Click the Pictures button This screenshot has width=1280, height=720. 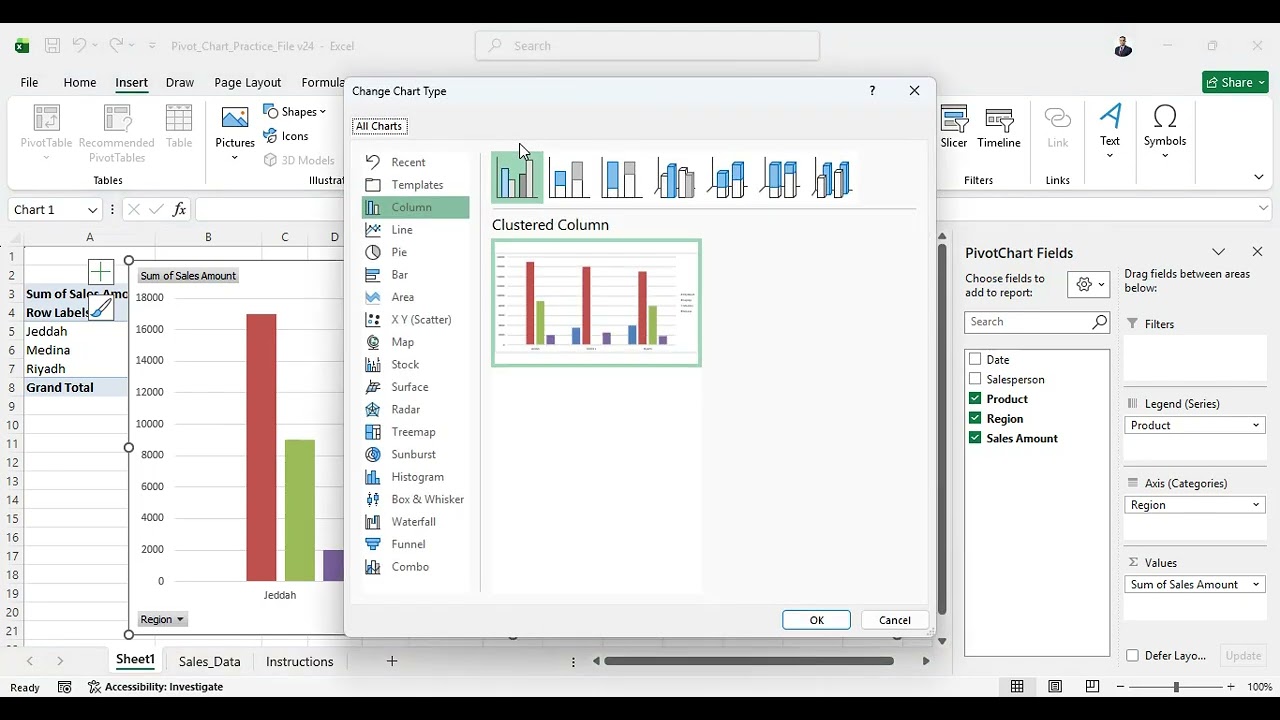pyautogui.click(x=235, y=133)
